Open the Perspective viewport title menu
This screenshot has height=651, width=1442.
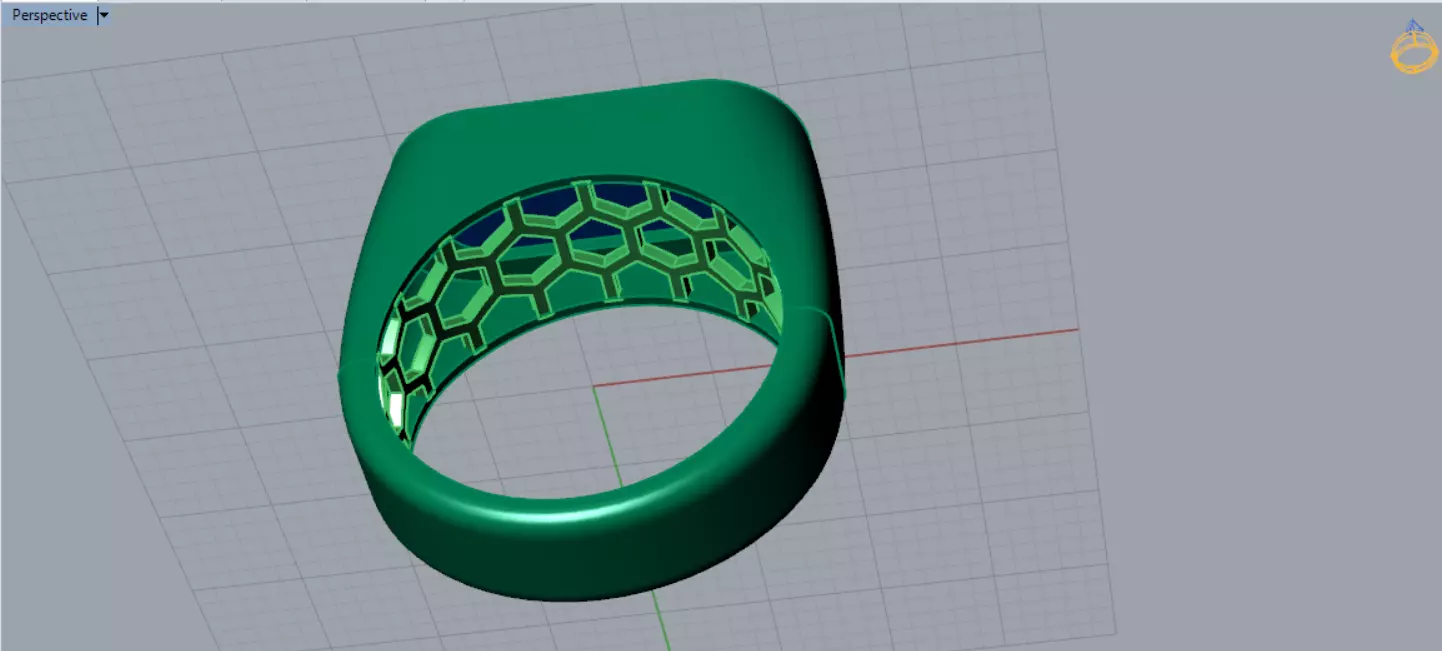49,15
